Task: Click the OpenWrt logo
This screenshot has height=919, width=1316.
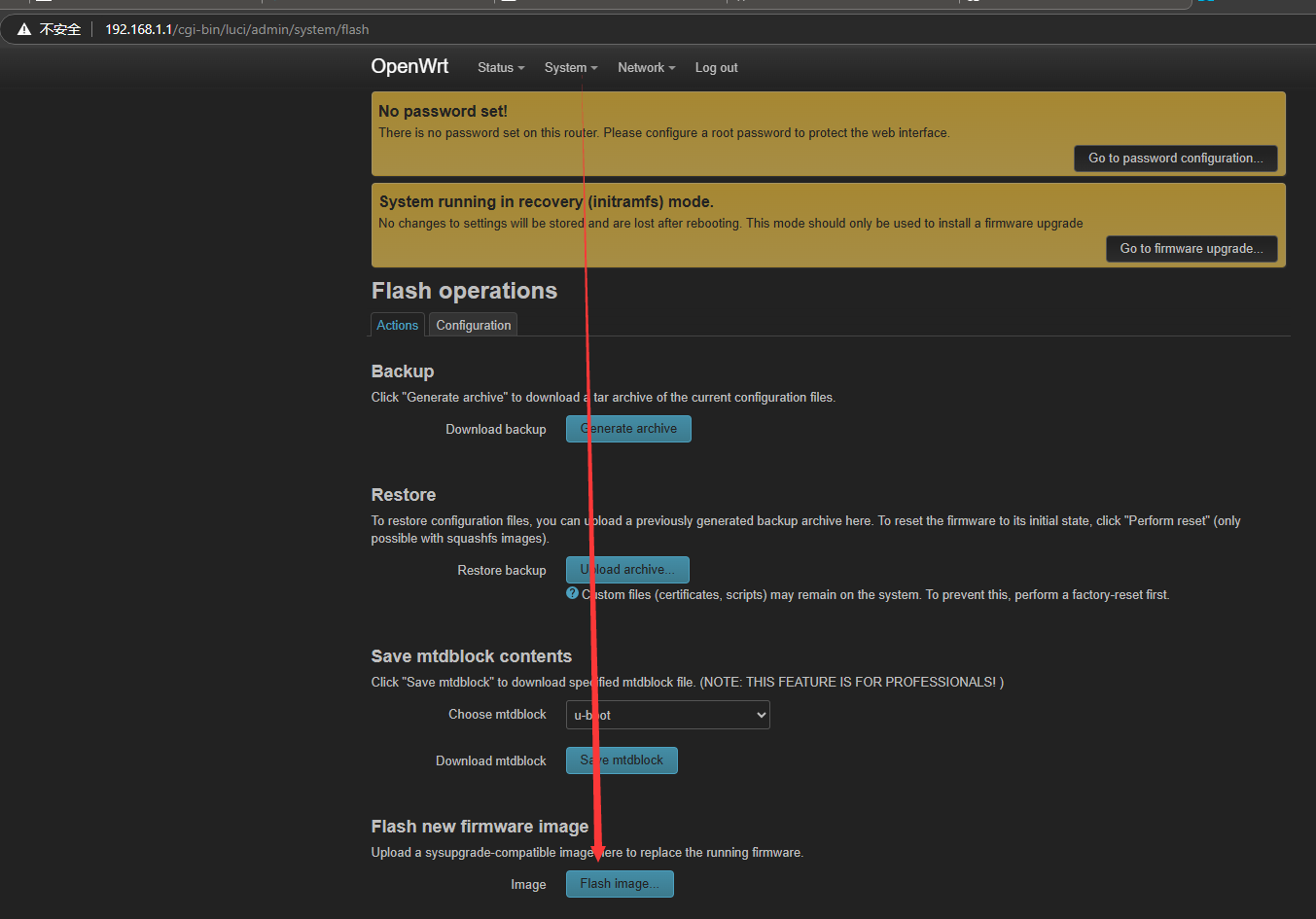Action: tap(409, 66)
